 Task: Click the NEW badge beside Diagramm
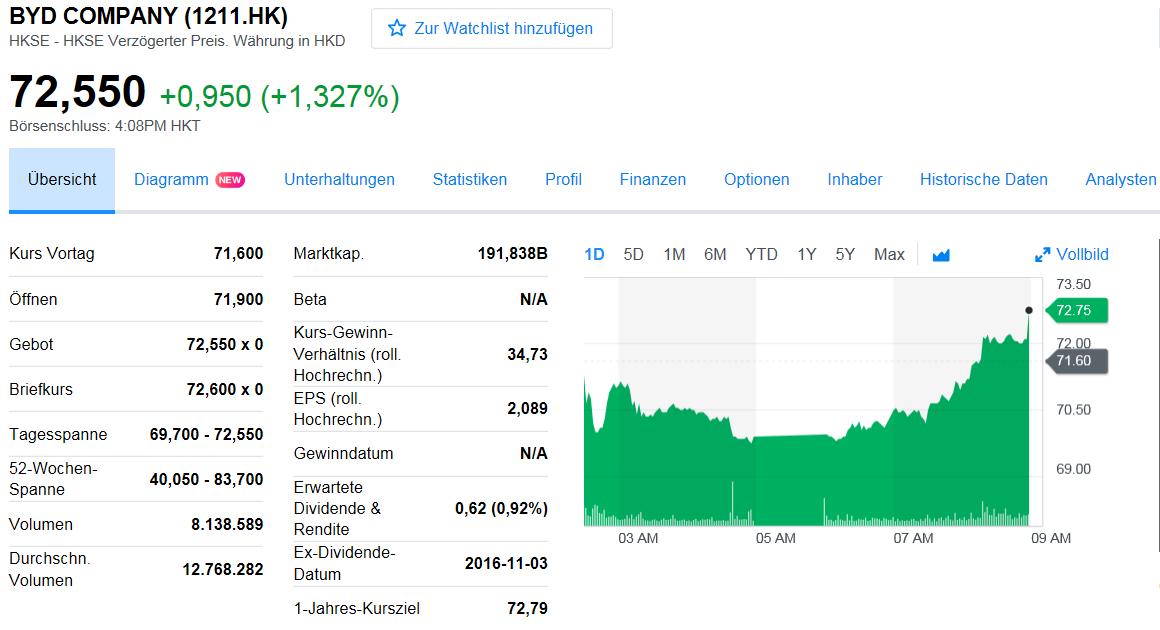[x=230, y=180]
